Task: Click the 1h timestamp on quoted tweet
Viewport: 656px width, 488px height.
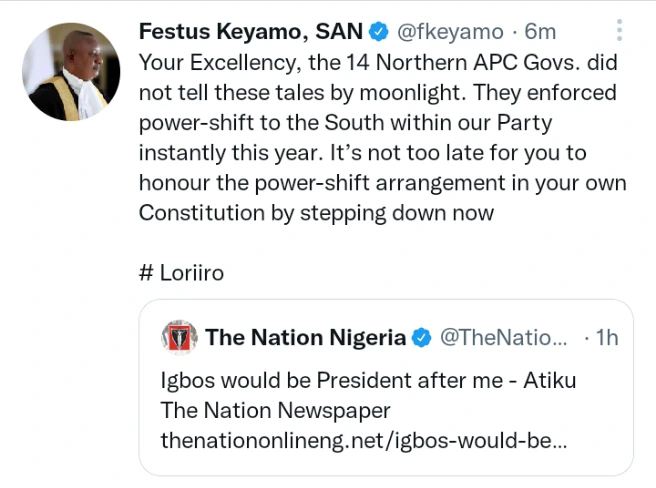Action: 606,338
